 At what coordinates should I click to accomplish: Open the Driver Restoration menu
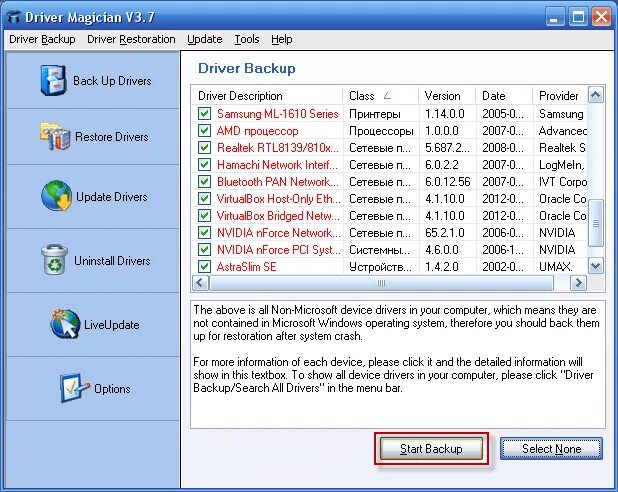click(x=131, y=39)
